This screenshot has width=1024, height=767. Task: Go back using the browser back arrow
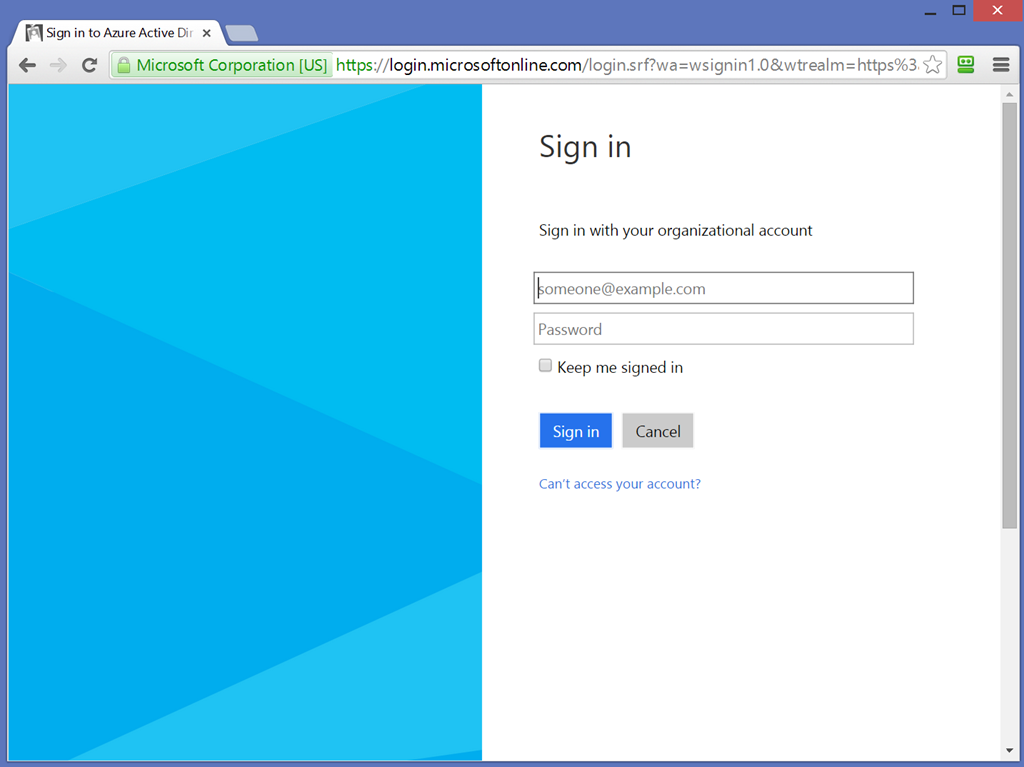(x=27, y=65)
